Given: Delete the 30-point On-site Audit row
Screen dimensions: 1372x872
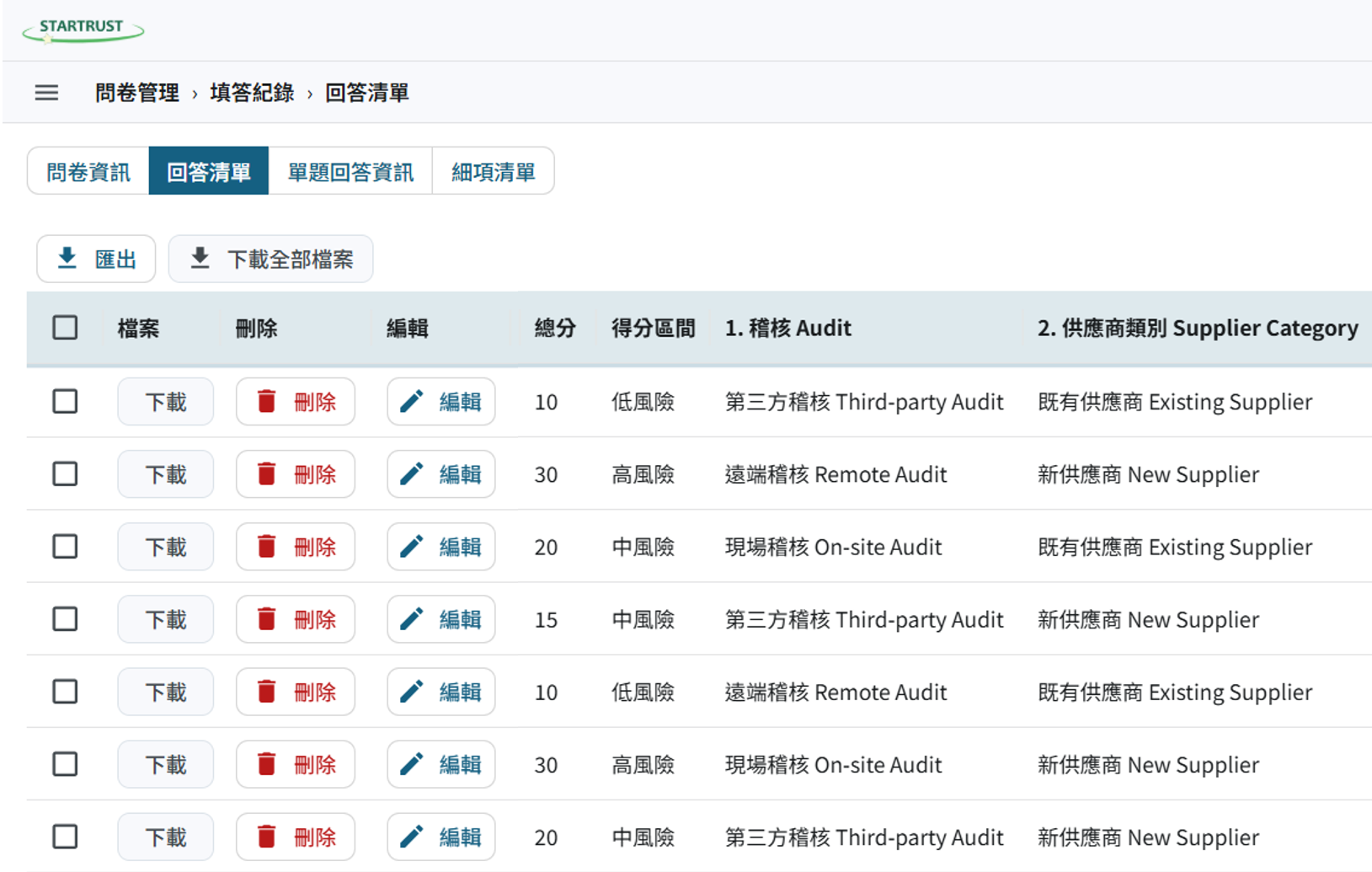Looking at the screenshot, I should 295,764.
